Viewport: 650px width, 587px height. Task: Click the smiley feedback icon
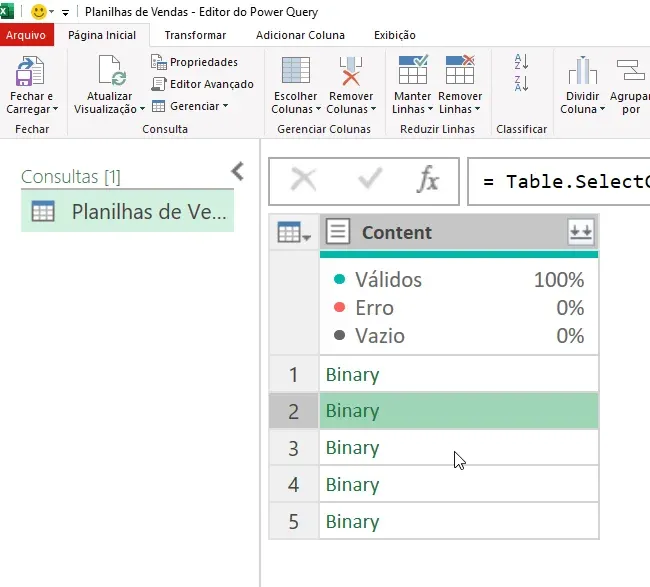[x=39, y=12]
